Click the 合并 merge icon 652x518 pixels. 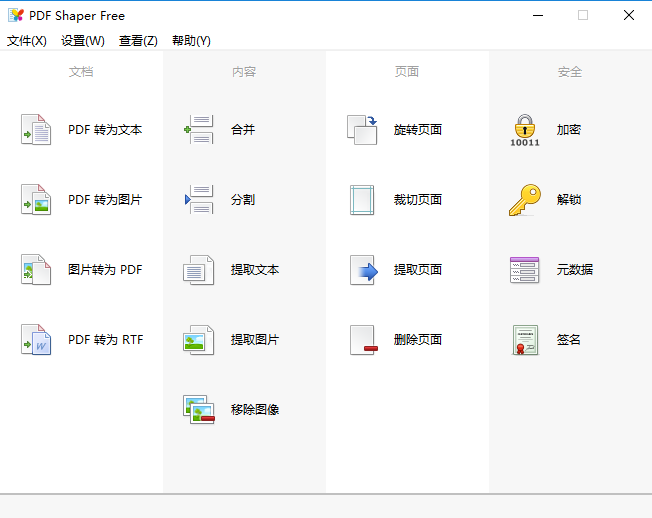(x=199, y=130)
